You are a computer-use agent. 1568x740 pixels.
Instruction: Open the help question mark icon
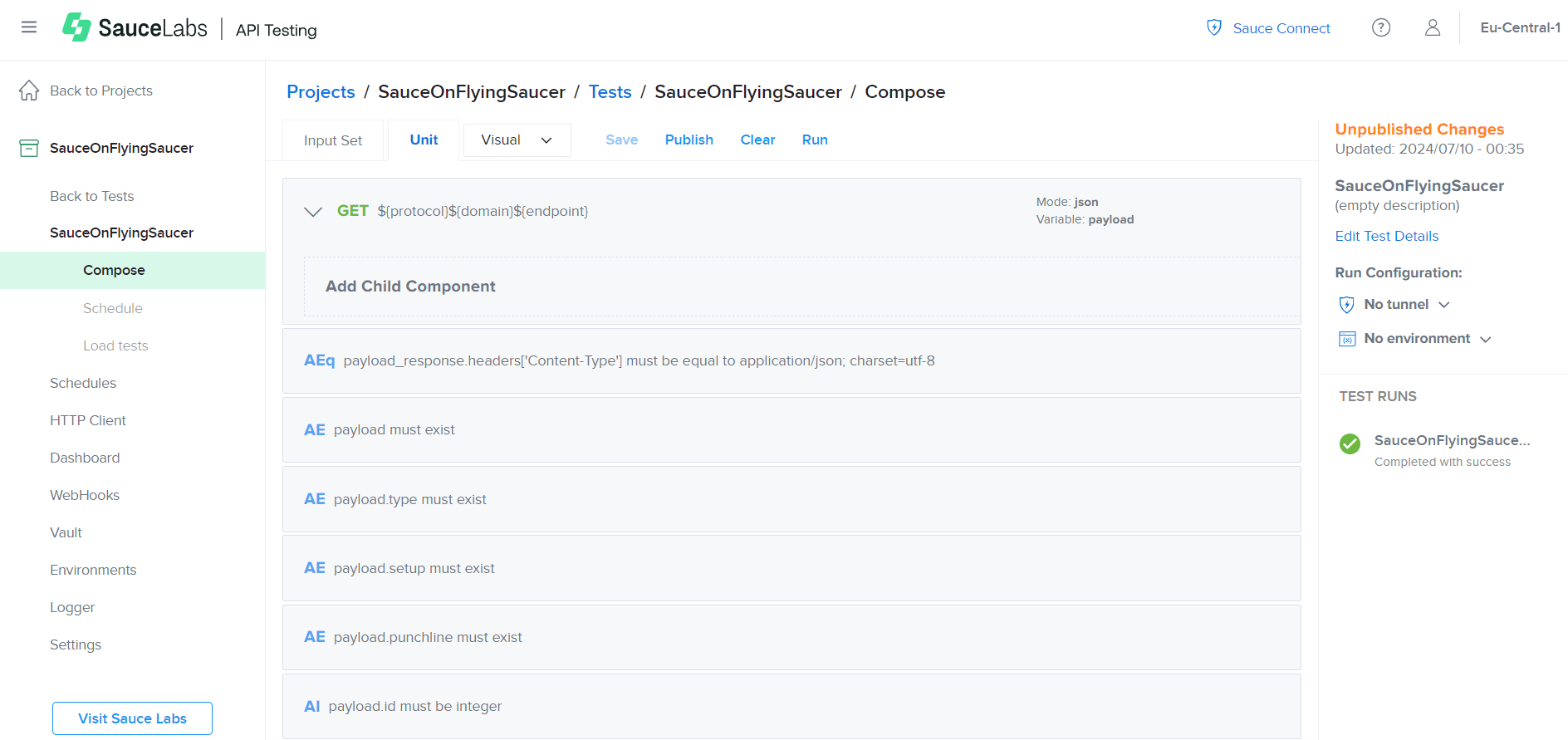click(1381, 27)
